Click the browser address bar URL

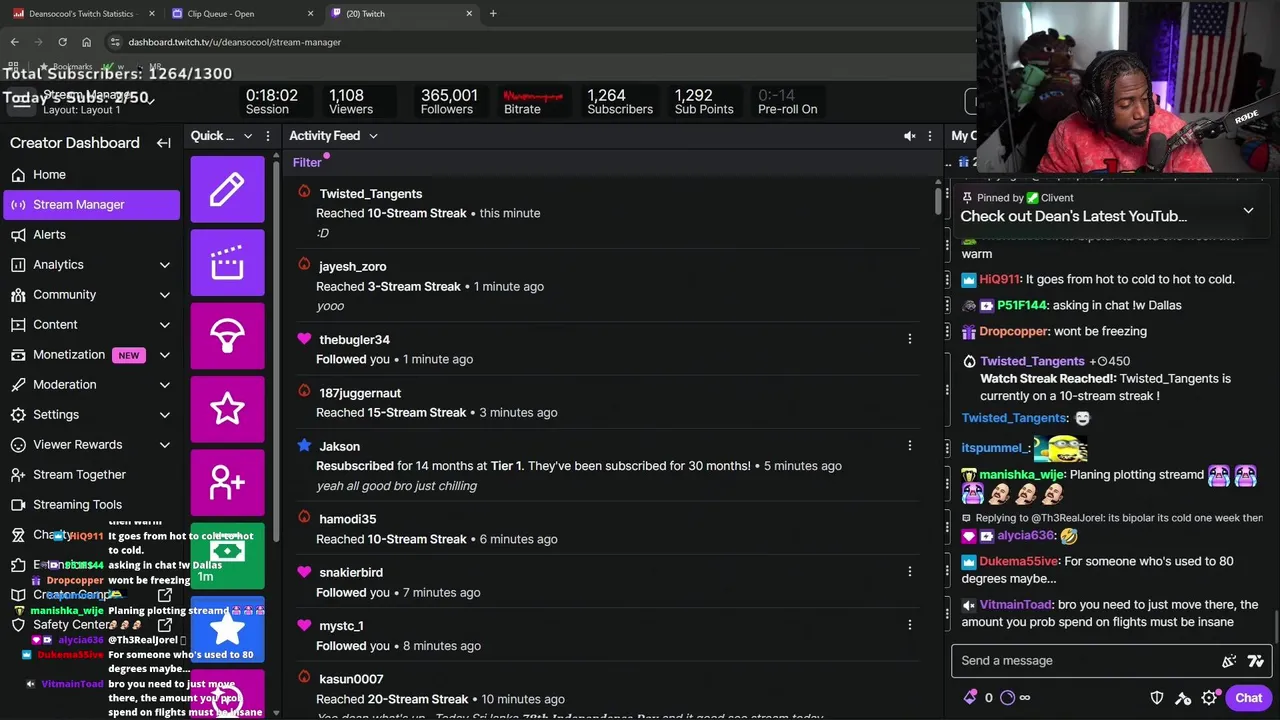pos(234,42)
